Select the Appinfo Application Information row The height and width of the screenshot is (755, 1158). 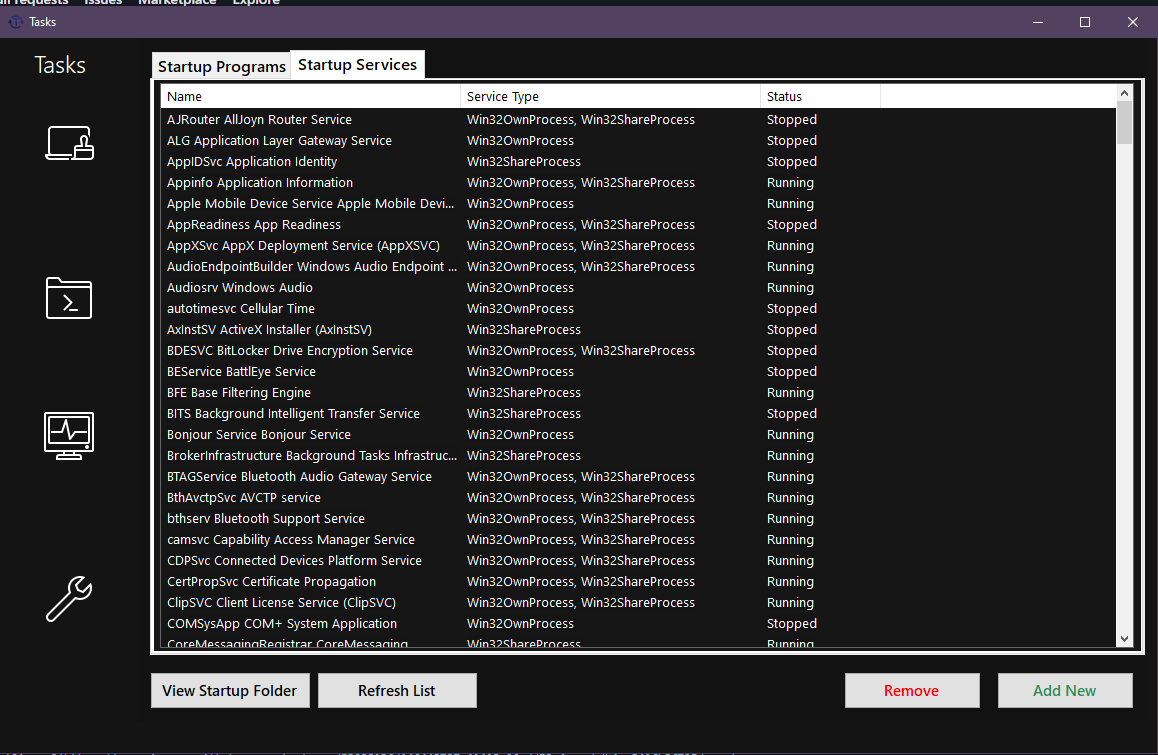(638, 182)
